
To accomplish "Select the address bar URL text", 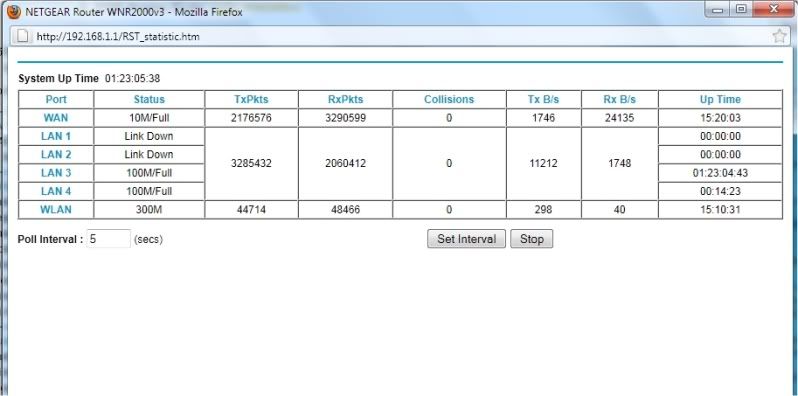I will [x=118, y=37].
